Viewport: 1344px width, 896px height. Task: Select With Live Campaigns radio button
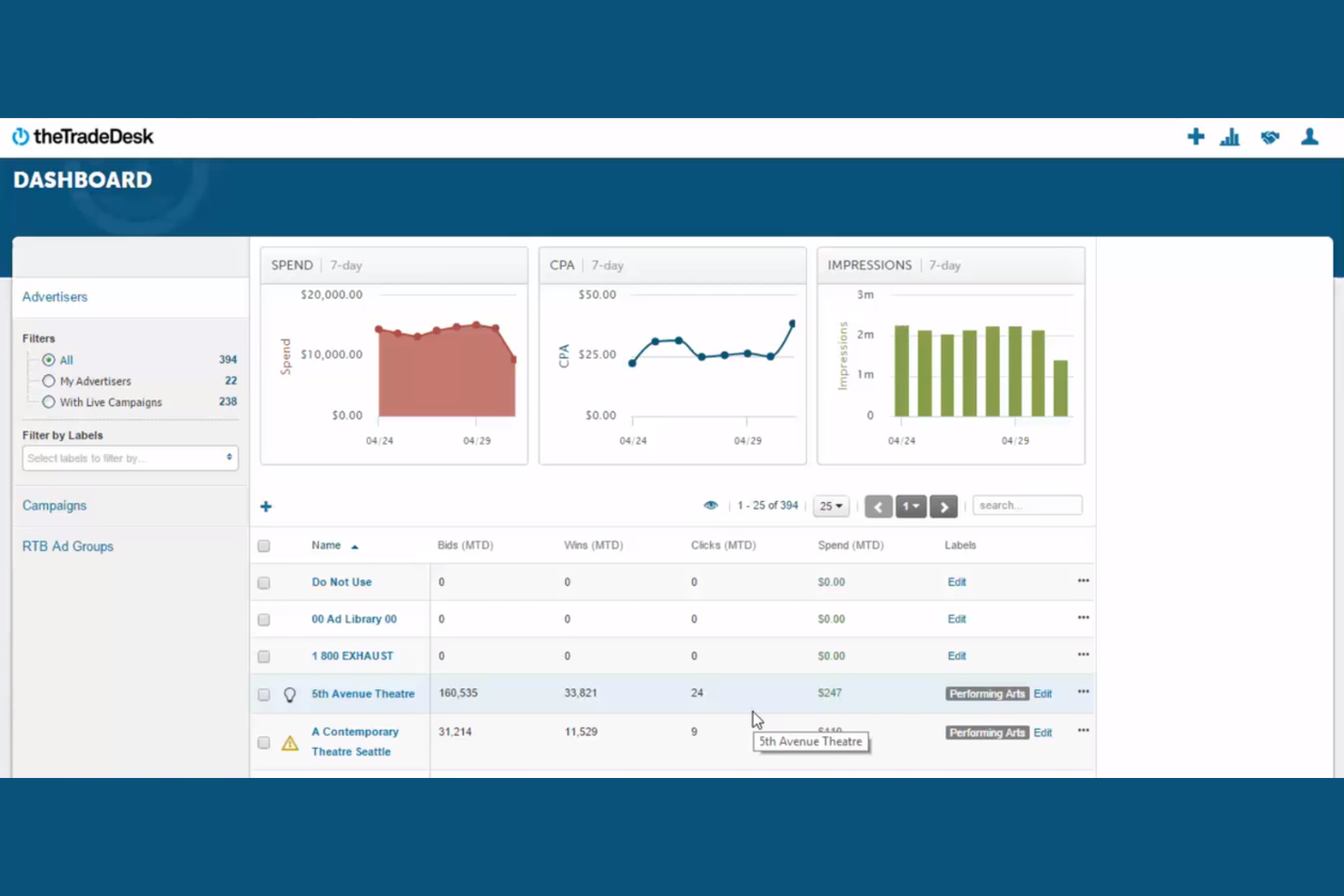click(49, 402)
